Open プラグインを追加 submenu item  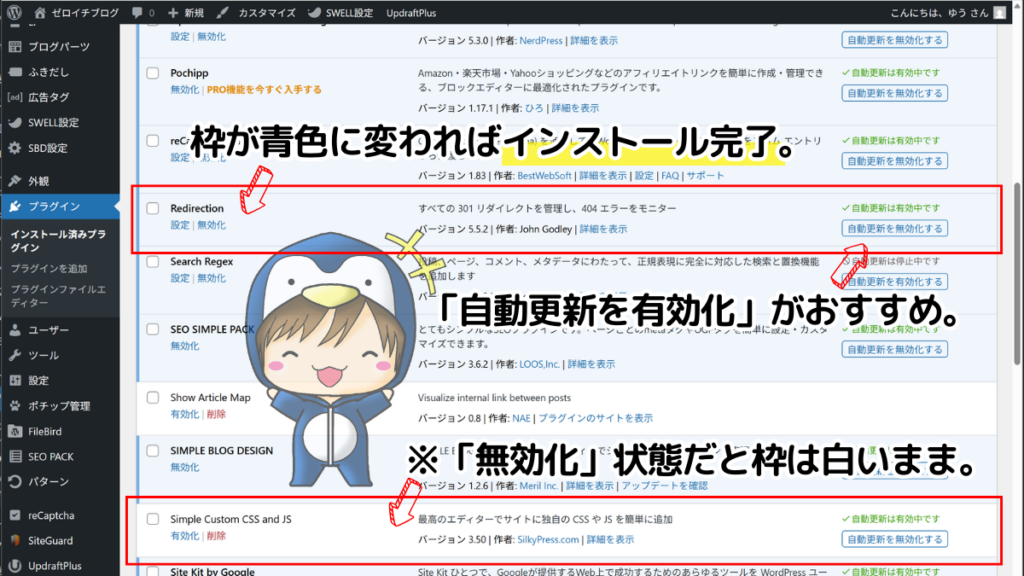click(x=49, y=268)
